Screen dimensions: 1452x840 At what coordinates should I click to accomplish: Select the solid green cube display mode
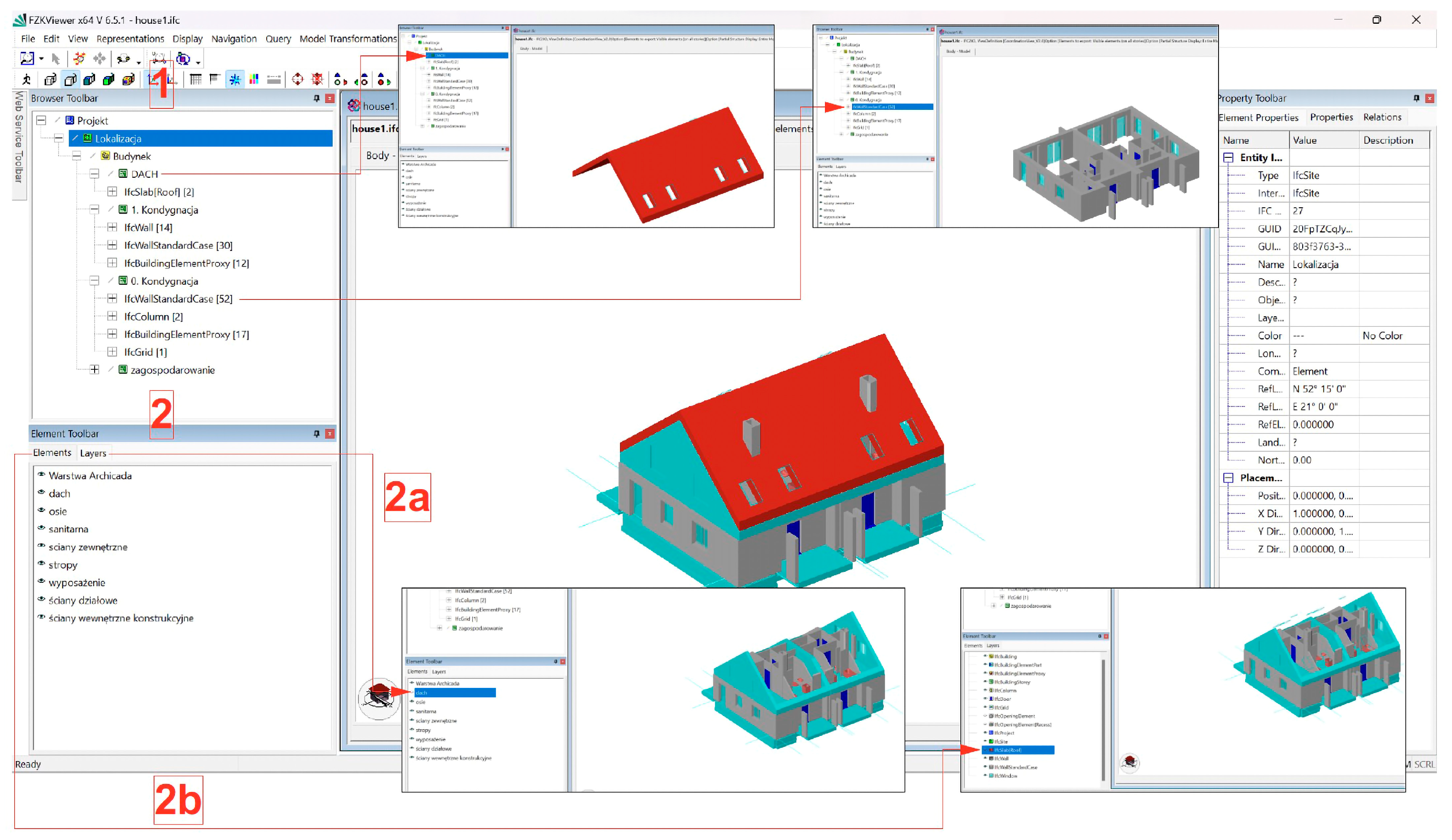click(109, 79)
